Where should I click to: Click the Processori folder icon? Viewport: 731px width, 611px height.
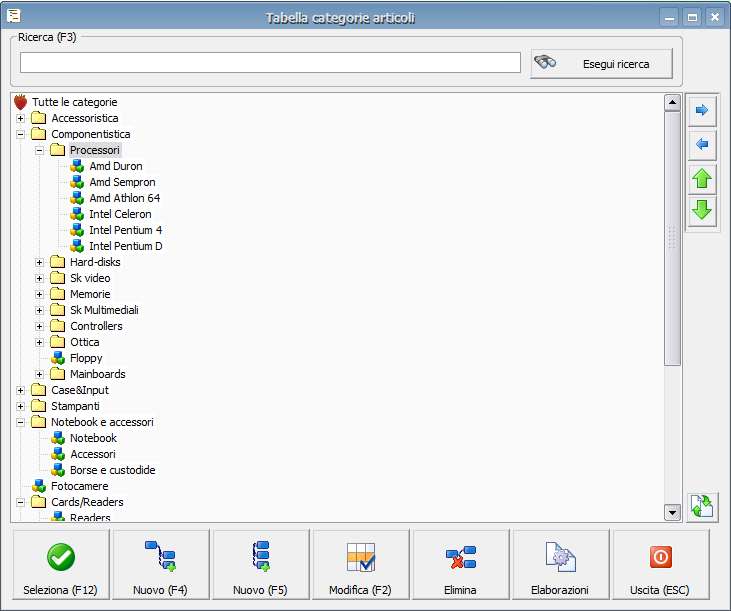pyautogui.click(x=57, y=150)
